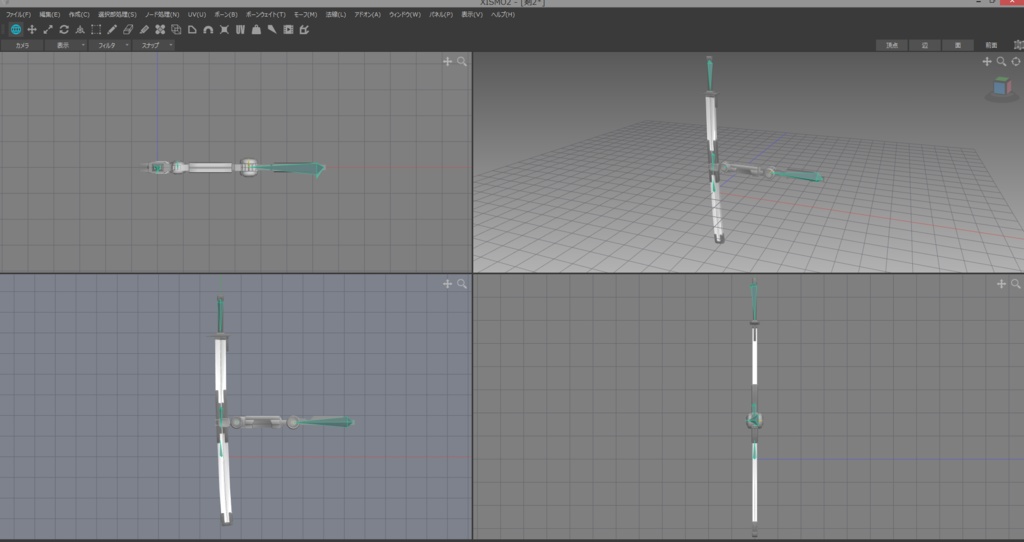Select the knife cut tool icon

[x=272, y=29]
